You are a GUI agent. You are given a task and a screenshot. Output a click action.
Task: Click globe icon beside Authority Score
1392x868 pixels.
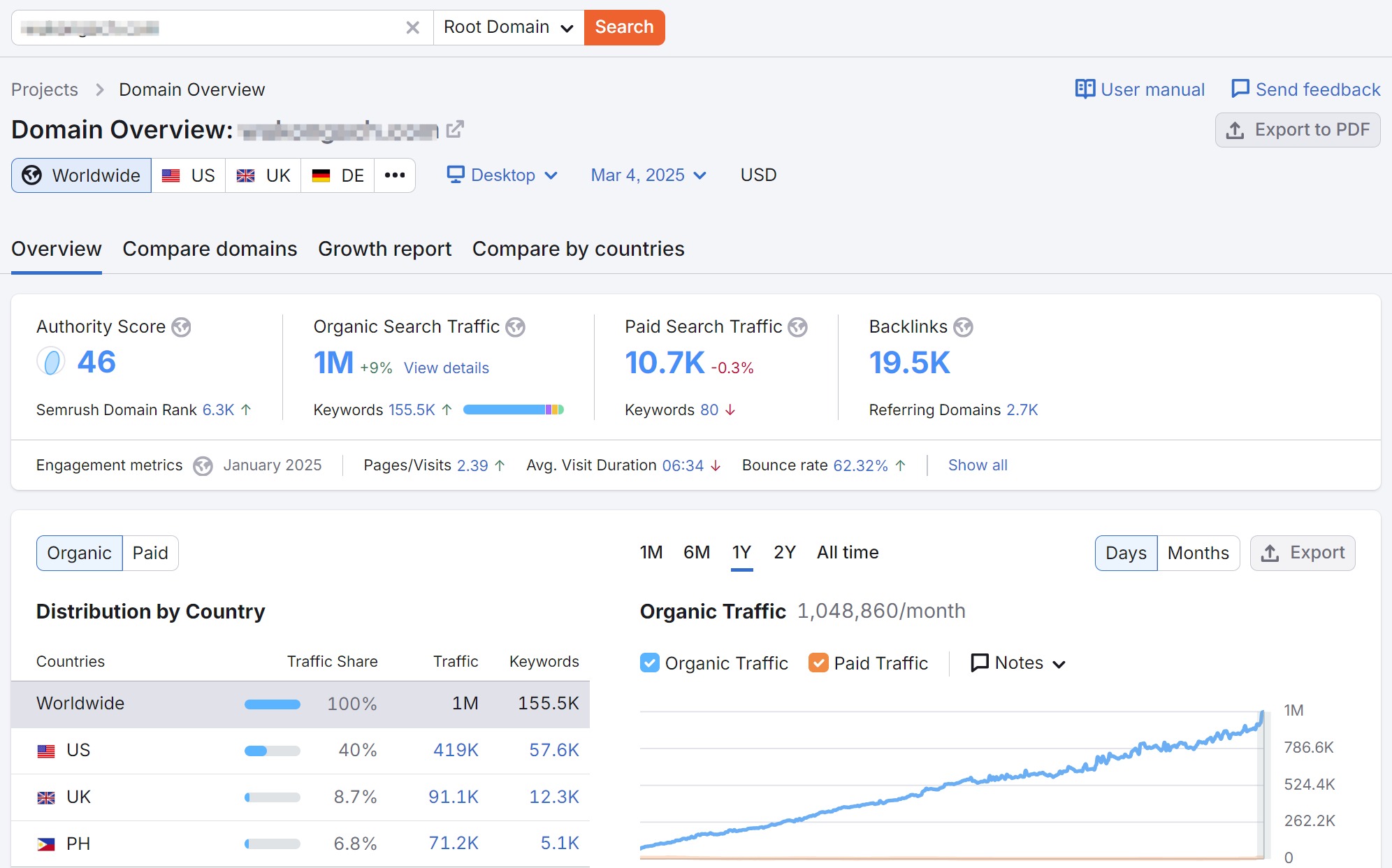click(x=182, y=327)
